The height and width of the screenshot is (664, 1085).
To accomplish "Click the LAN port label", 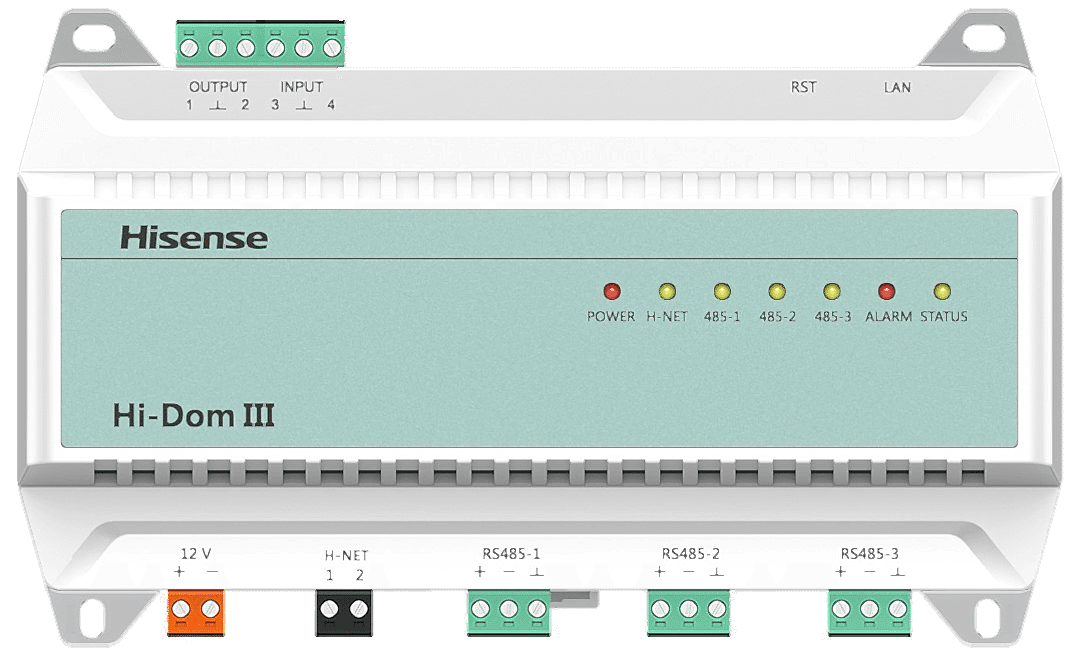I will 897,88.
